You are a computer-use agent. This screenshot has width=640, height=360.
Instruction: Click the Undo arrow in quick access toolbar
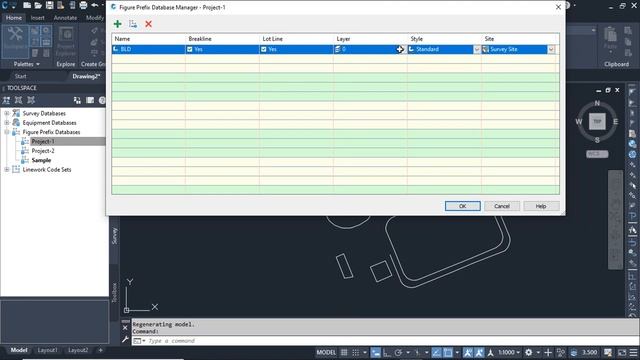(x=95, y=5)
